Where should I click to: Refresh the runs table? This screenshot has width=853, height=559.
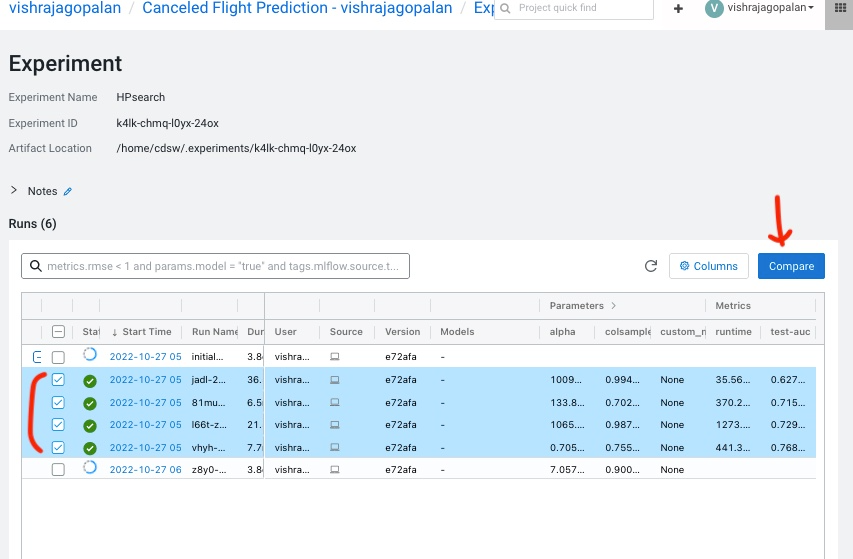(x=651, y=266)
